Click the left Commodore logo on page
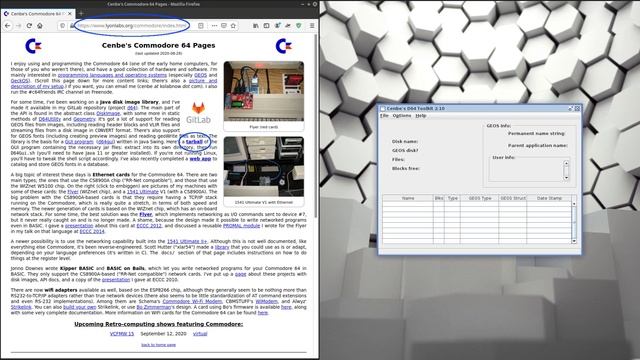 tap(33, 46)
